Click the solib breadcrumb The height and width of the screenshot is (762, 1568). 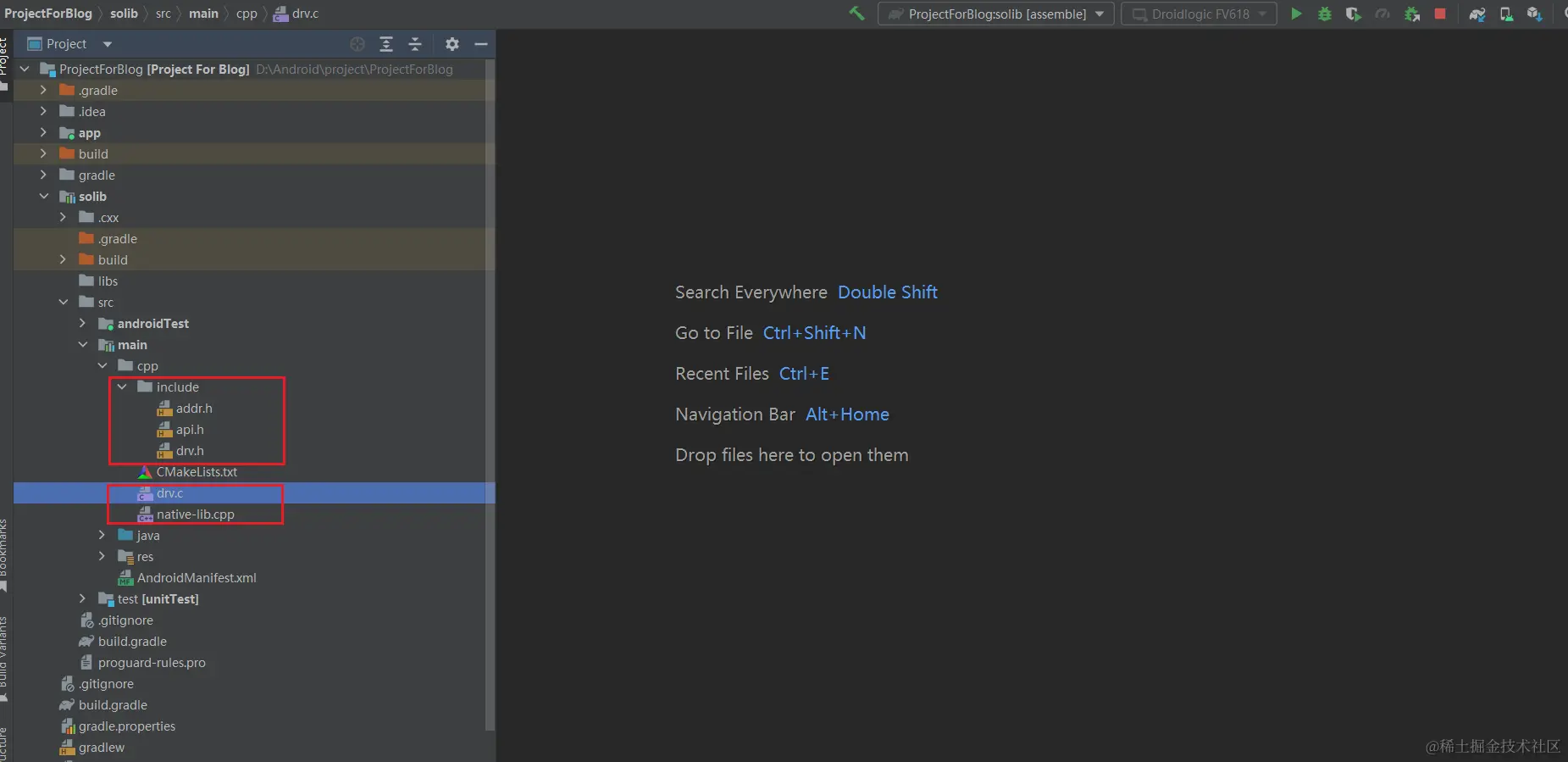124,14
